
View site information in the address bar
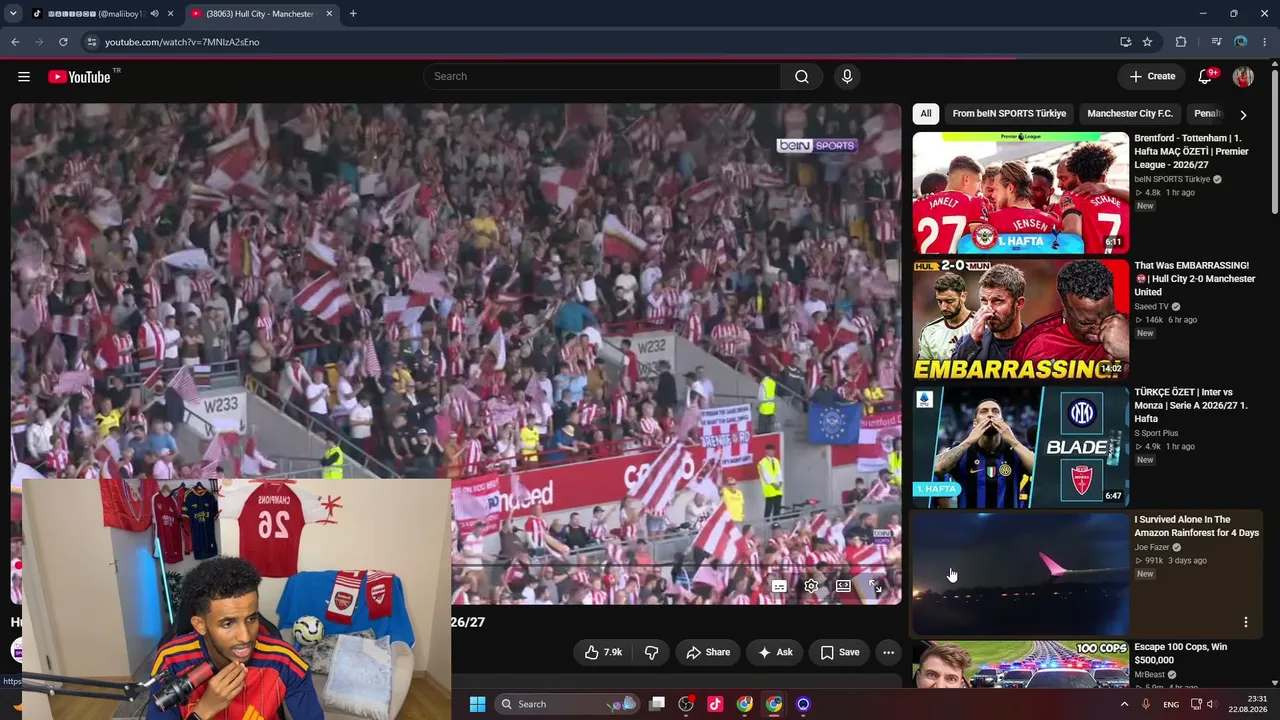pos(92,42)
